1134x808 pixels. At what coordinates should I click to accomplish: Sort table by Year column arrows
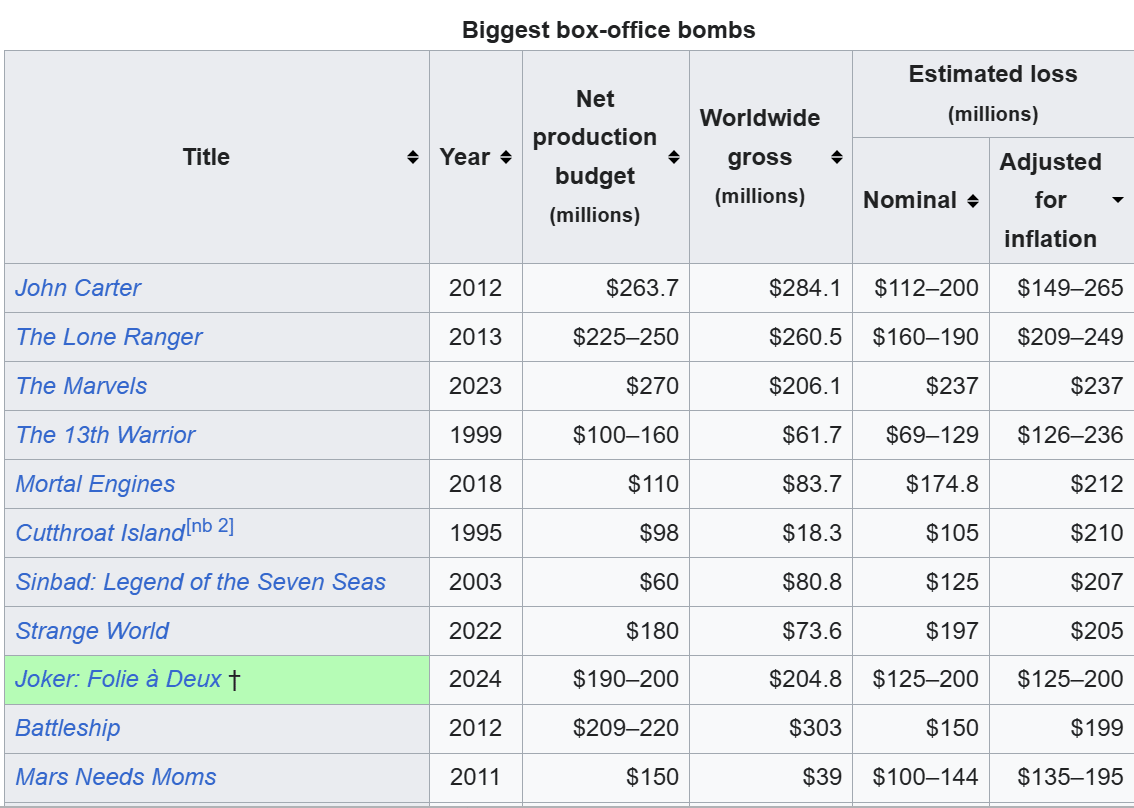pyautogui.click(x=506, y=157)
